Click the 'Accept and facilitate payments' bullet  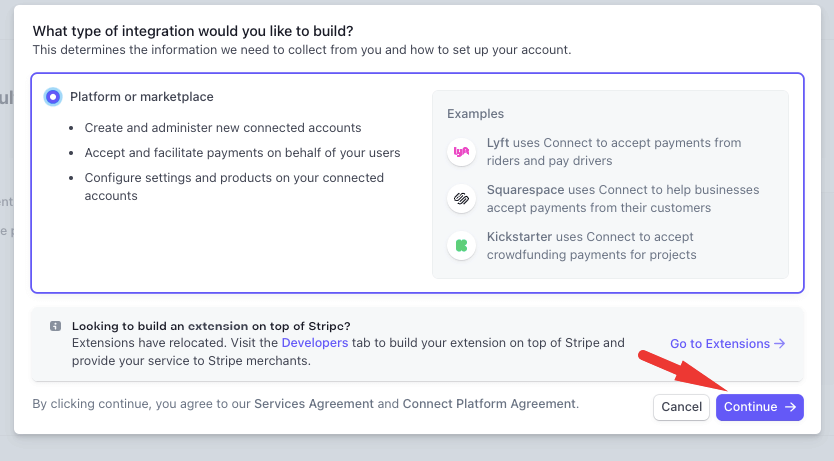click(242, 153)
